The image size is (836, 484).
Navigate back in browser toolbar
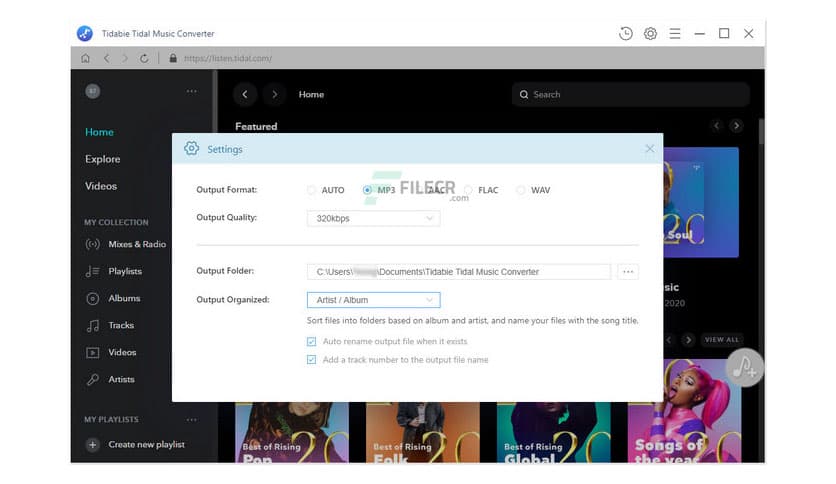pos(107,58)
